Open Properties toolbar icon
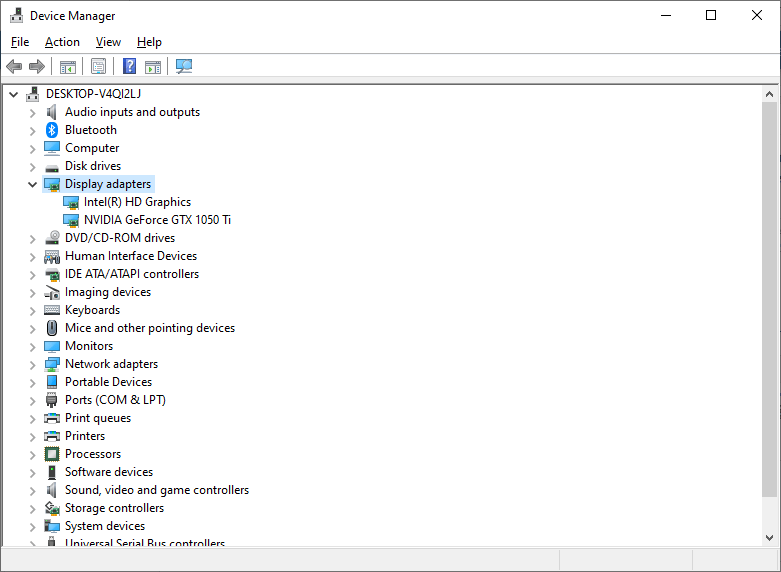The height and width of the screenshot is (572, 781). tap(98, 66)
